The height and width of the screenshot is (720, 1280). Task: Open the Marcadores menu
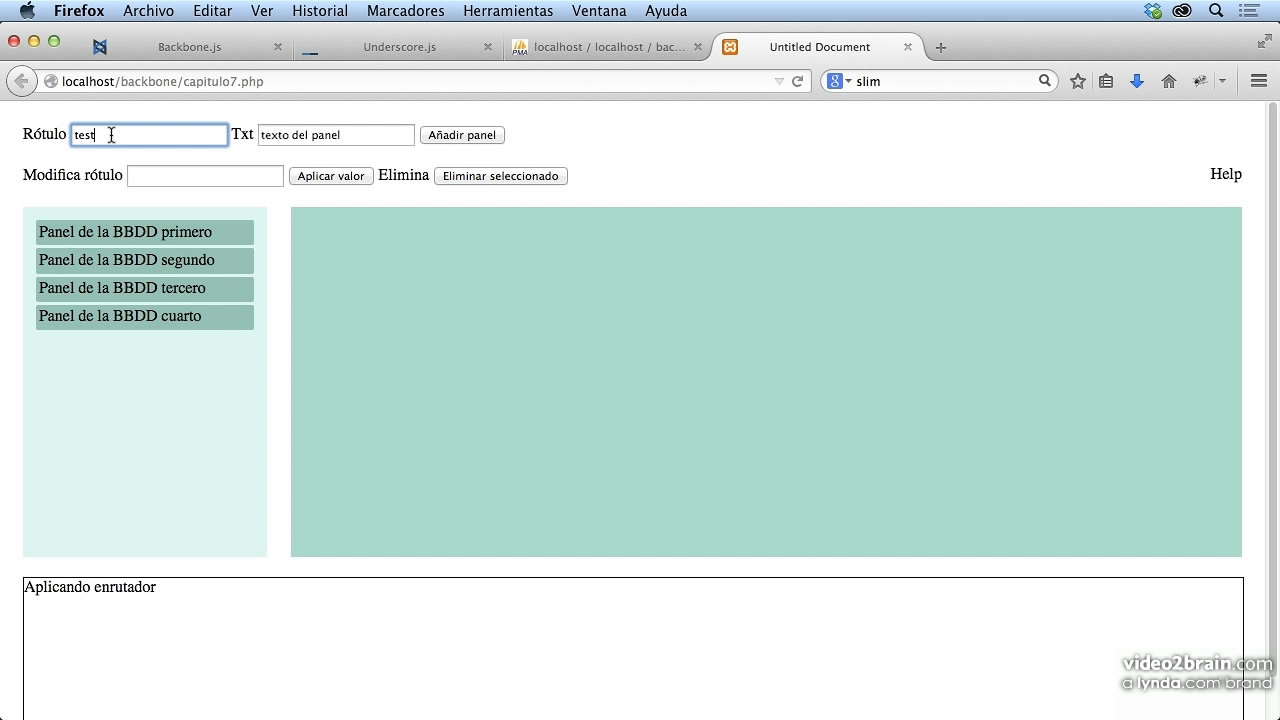[x=405, y=11]
